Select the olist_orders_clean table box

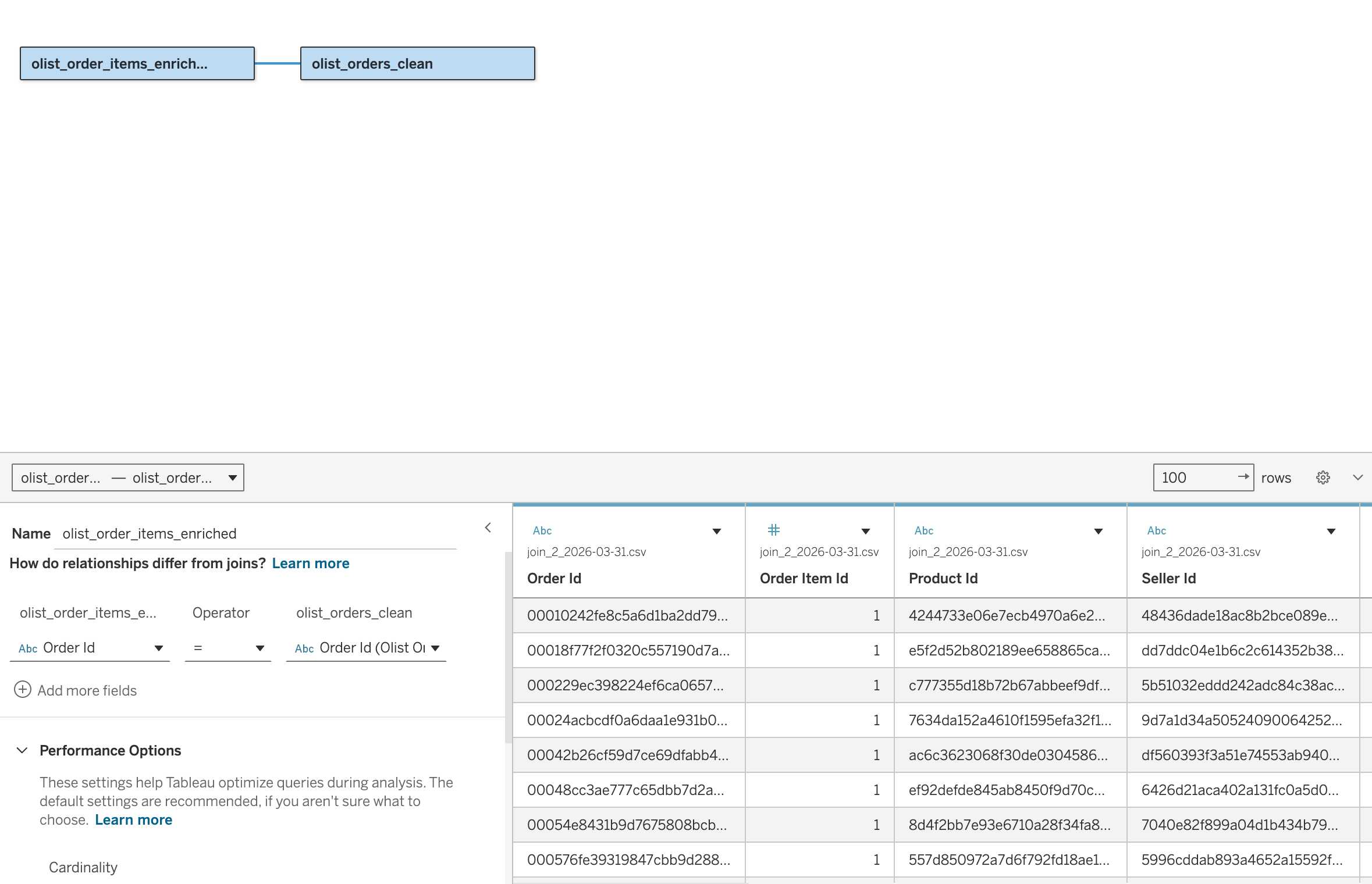[x=417, y=63]
